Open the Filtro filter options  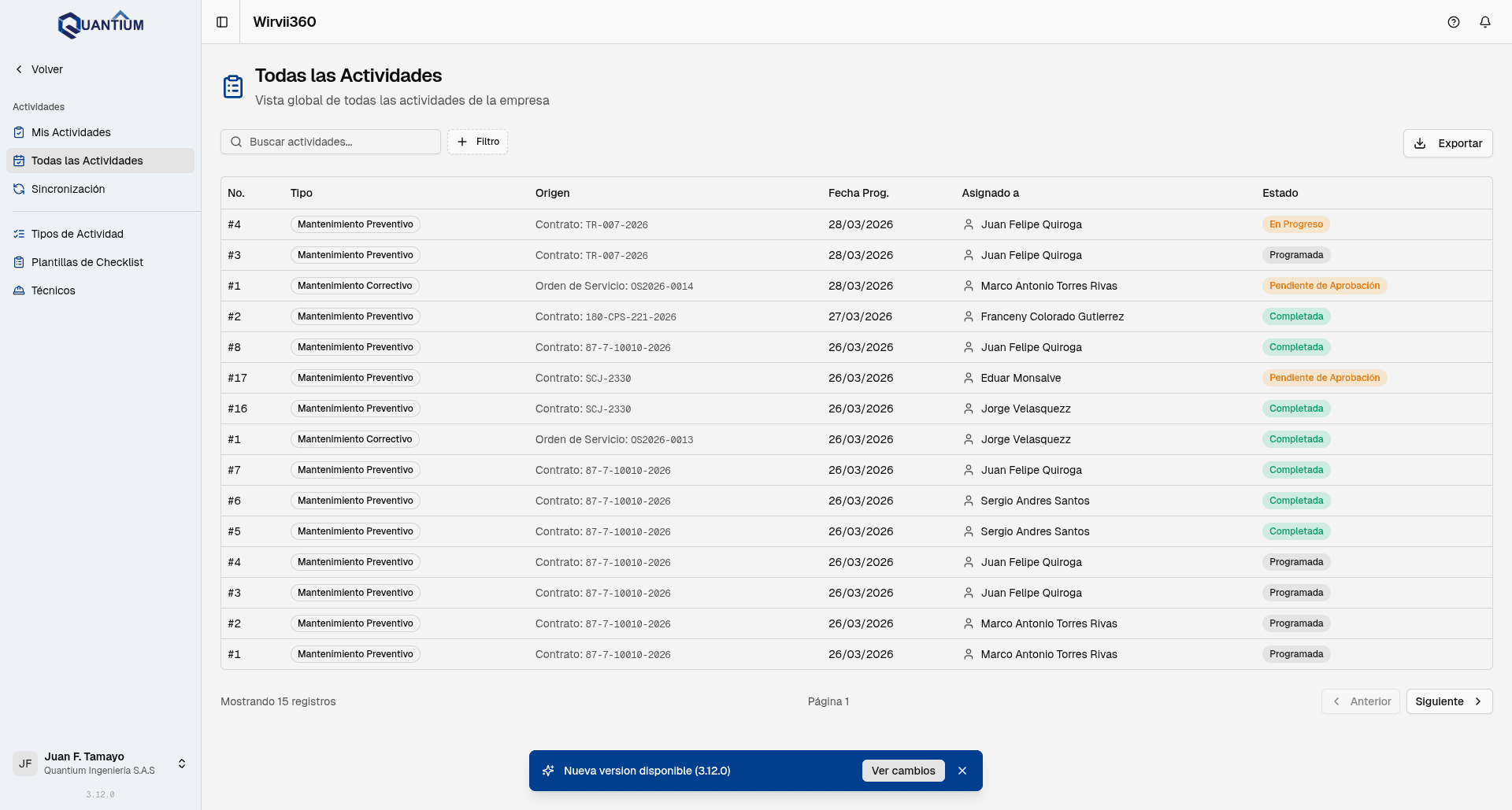pos(477,142)
